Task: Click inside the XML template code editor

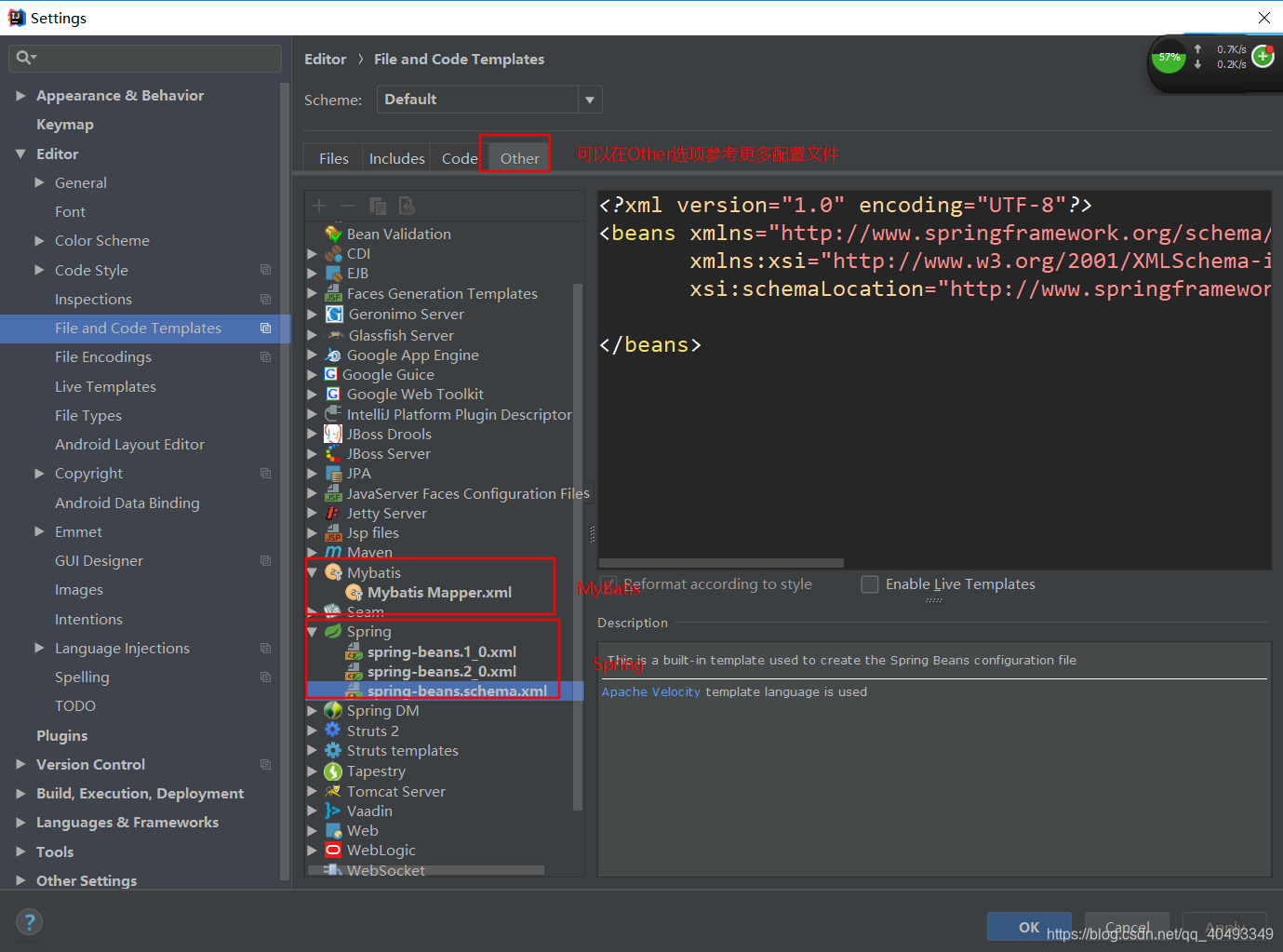Action: (934, 380)
